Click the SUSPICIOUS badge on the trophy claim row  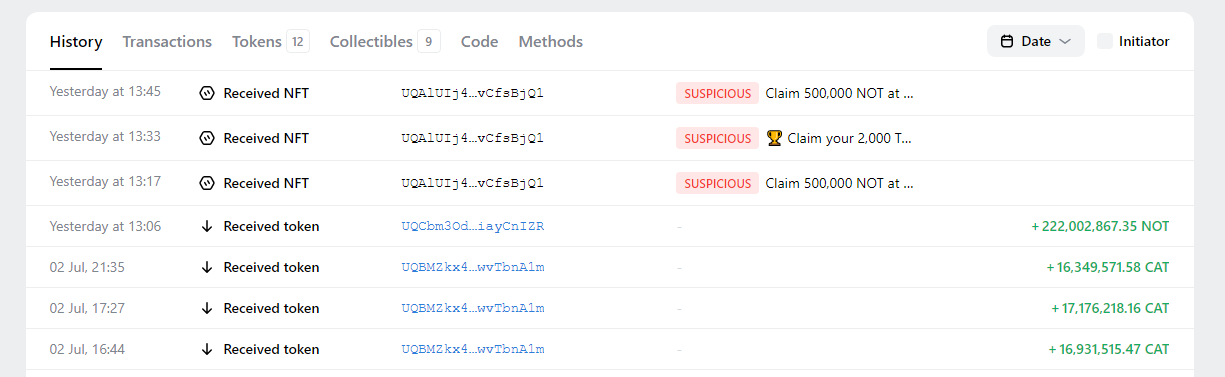click(717, 138)
